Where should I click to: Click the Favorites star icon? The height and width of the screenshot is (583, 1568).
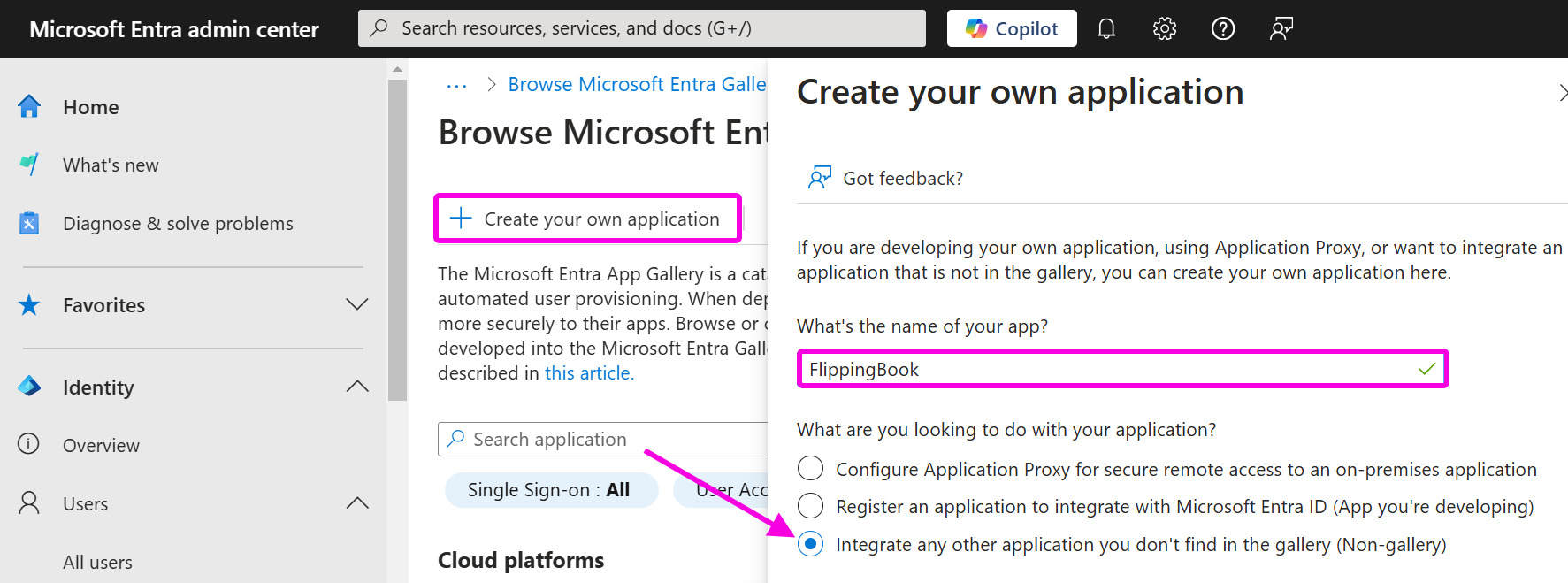[x=29, y=305]
